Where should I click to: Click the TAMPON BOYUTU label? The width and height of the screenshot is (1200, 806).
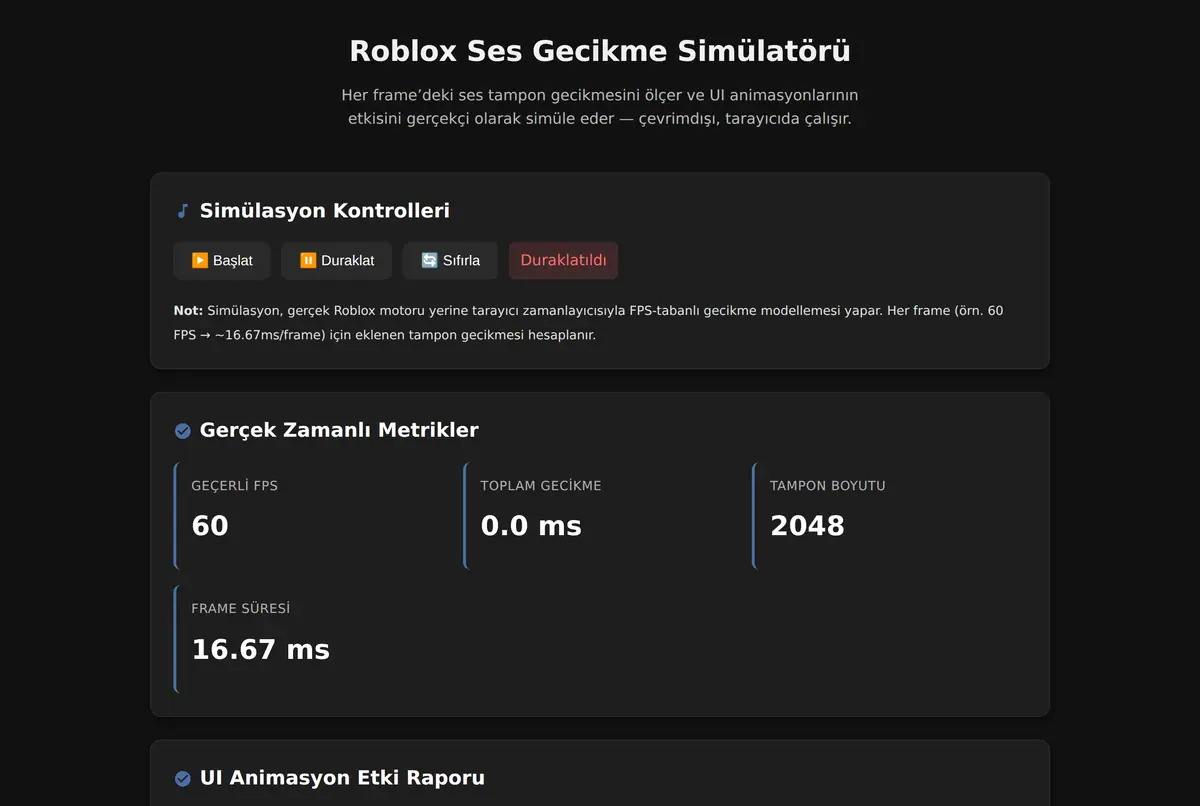[x=828, y=486]
